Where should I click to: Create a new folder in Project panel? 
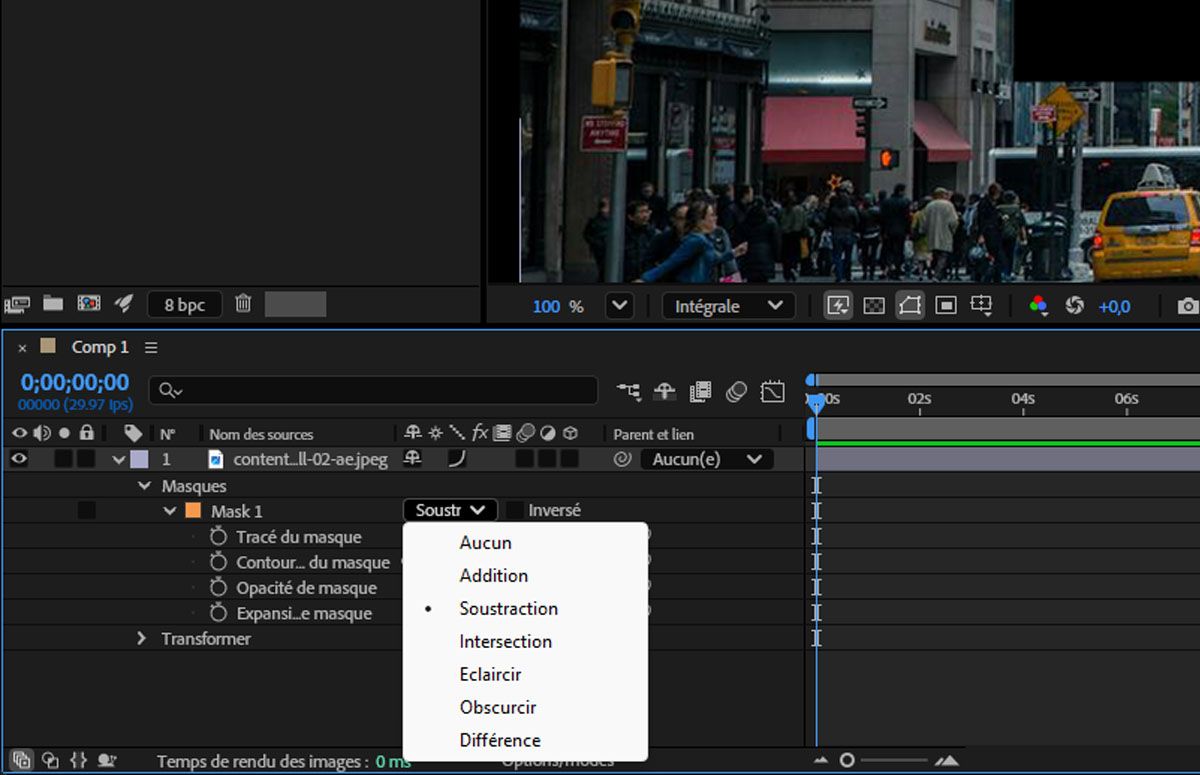click(53, 304)
